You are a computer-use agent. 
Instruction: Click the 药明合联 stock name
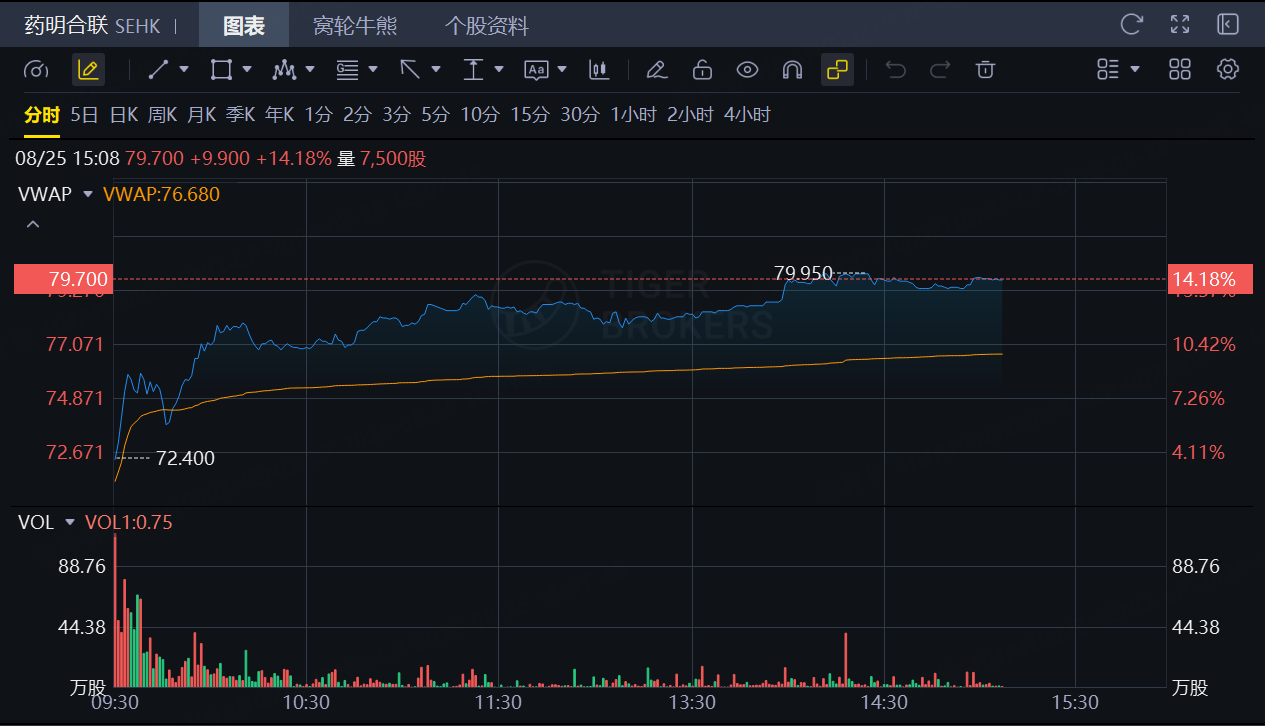[66, 25]
